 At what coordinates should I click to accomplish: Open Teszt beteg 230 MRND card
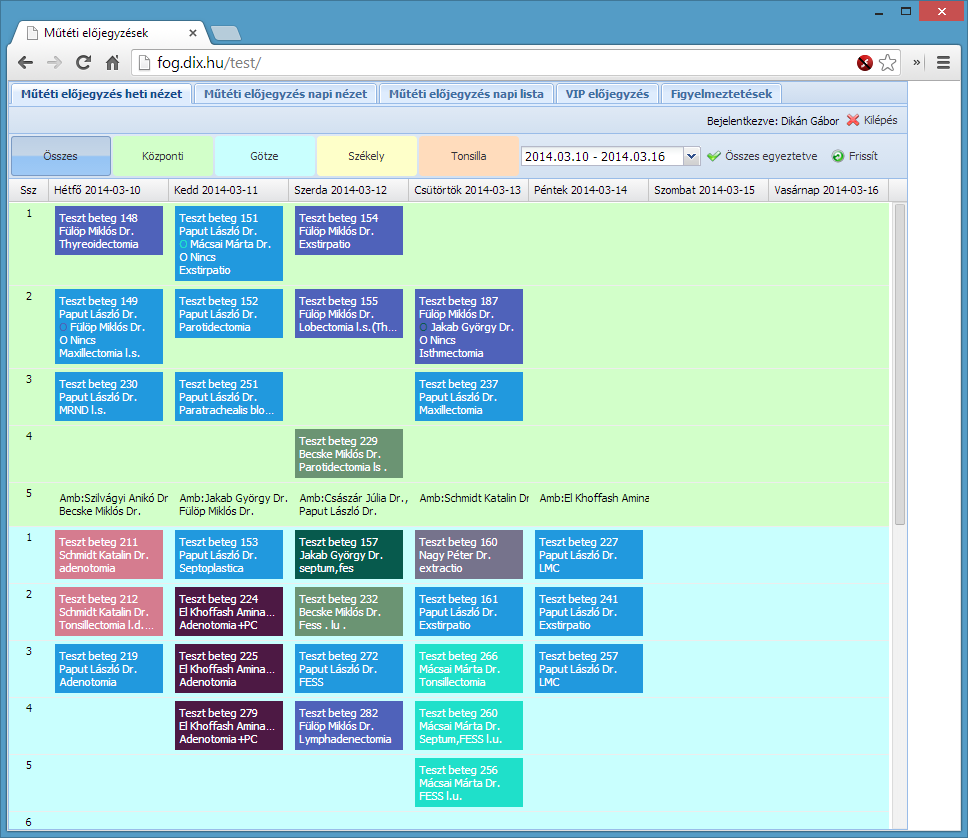coord(109,396)
